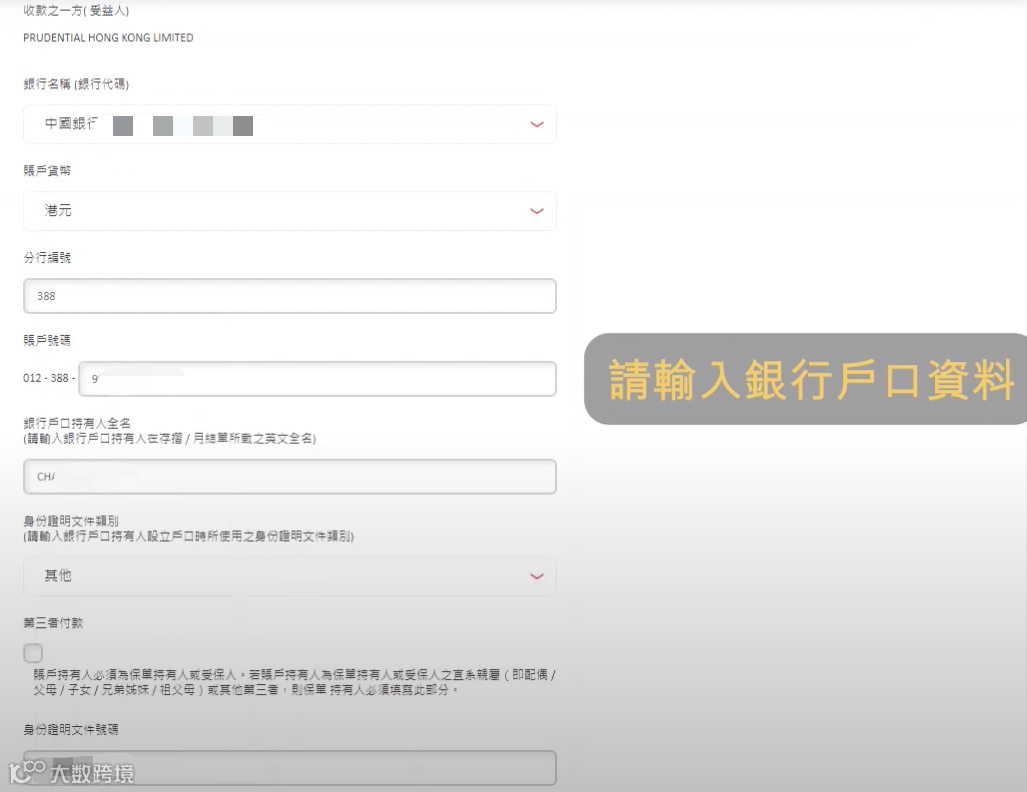Click the account holder full name field

pyautogui.click(x=289, y=476)
